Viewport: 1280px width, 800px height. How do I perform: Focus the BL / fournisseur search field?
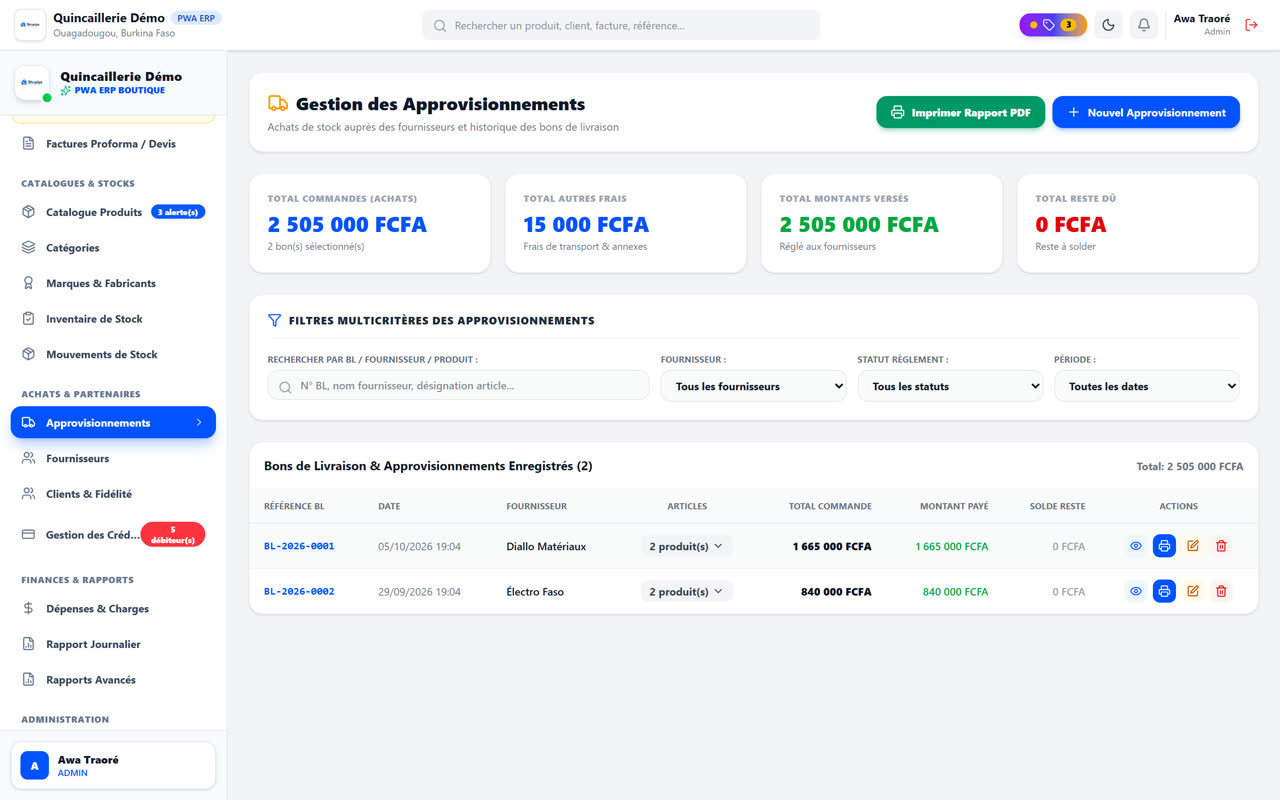(458, 386)
